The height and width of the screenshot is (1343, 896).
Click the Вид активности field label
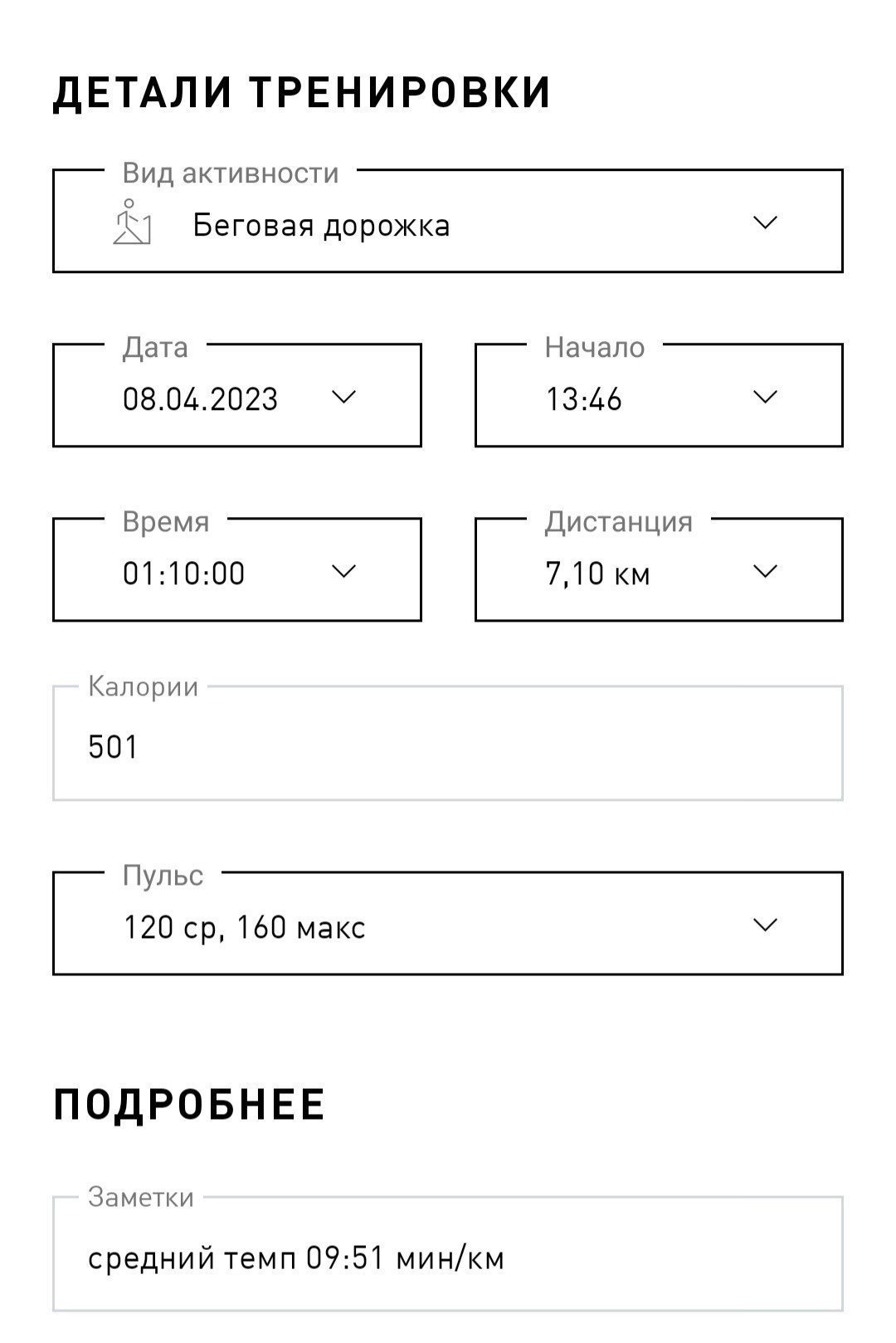coord(231,173)
